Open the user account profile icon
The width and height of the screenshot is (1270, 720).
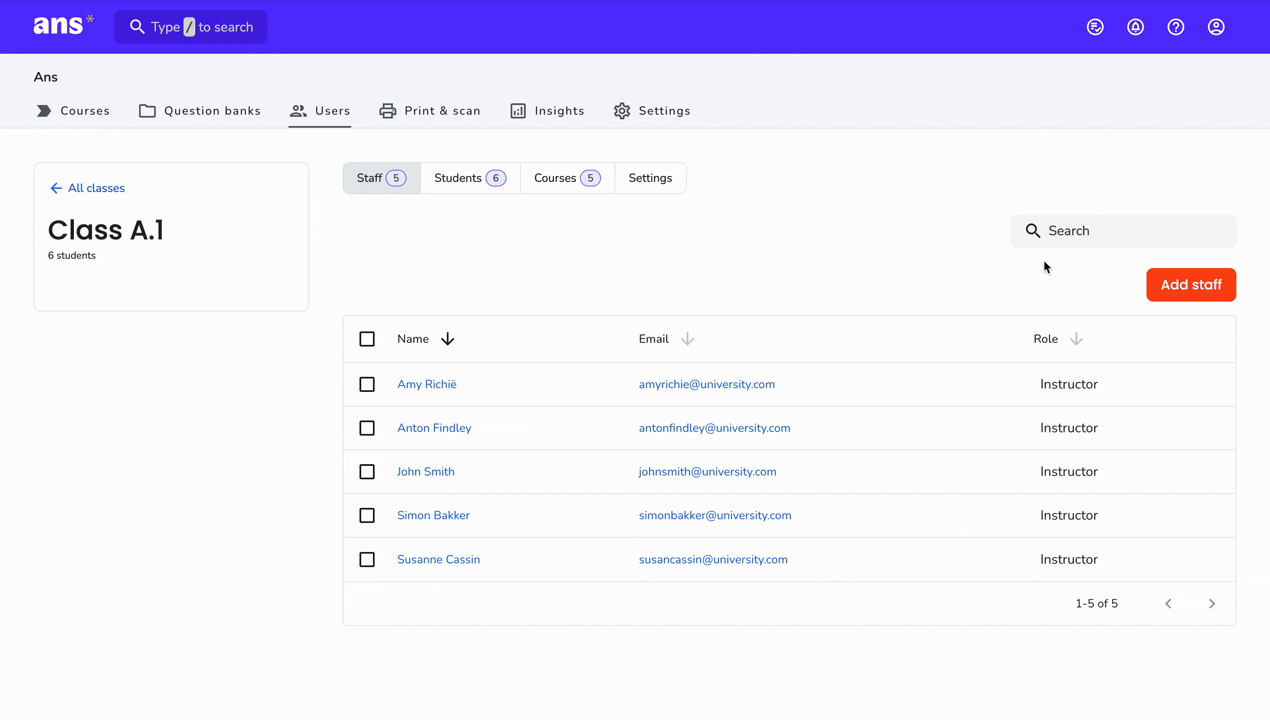[x=1216, y=27]
